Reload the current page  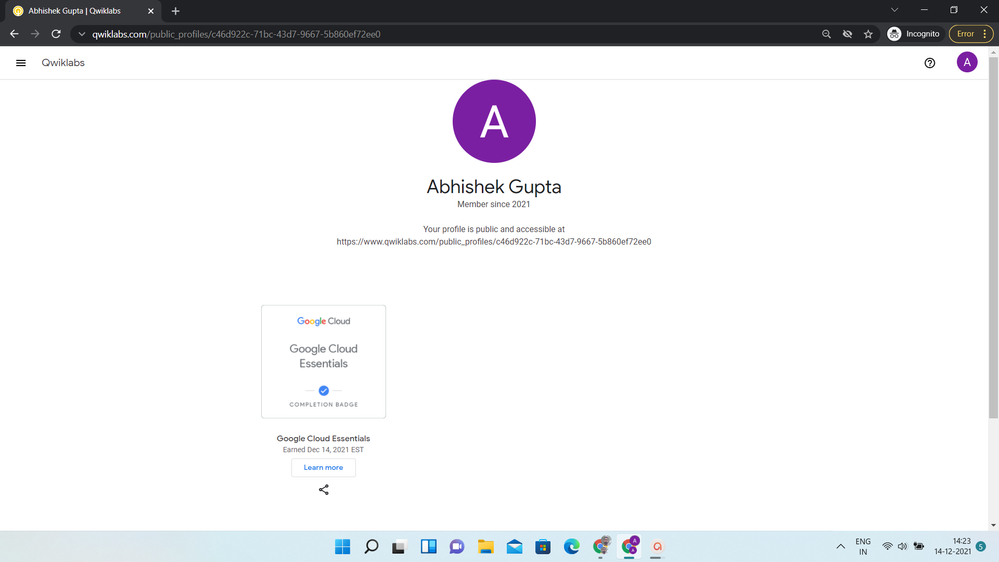(56, 34)
